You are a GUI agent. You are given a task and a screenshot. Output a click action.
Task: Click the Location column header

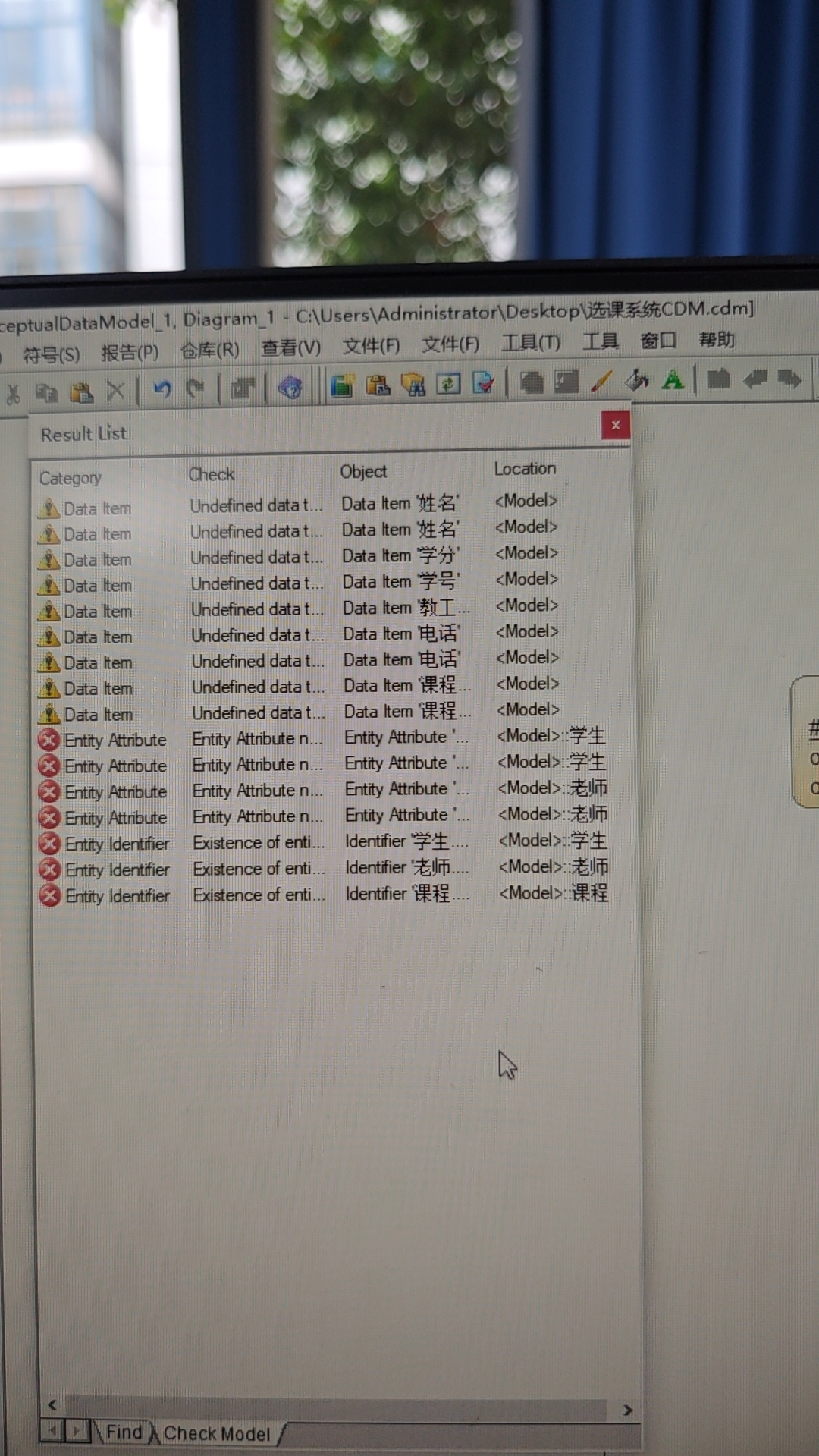(x=525, y=469)
